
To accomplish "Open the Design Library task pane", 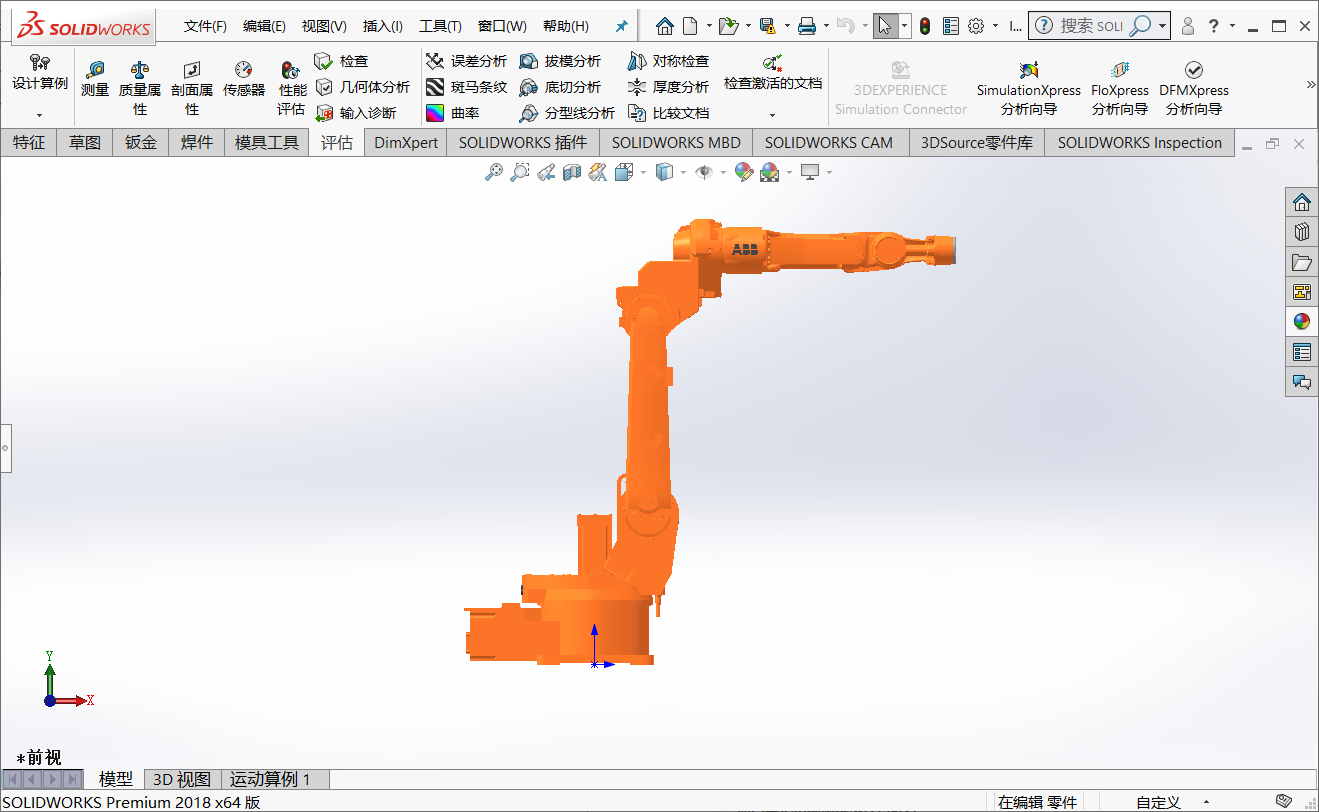I will point(1301,233).
